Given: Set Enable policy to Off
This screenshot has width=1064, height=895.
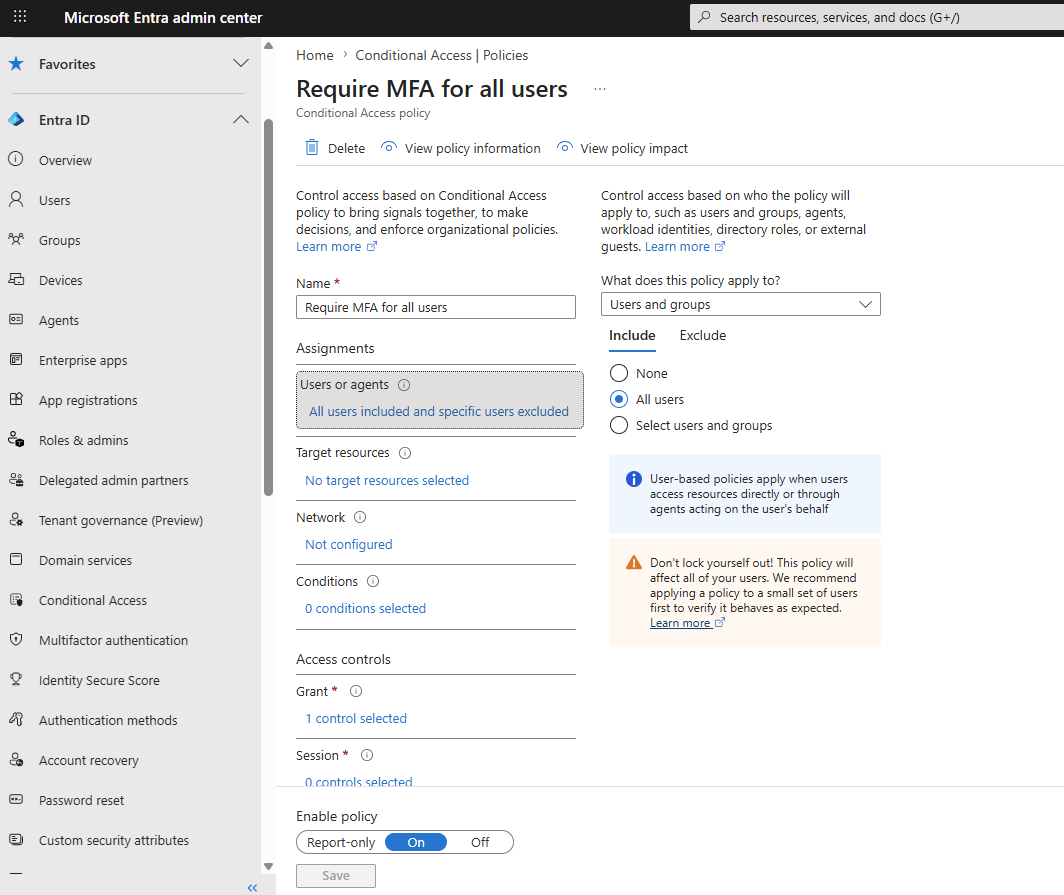Looking at the screenshot, I should point(480,842).
